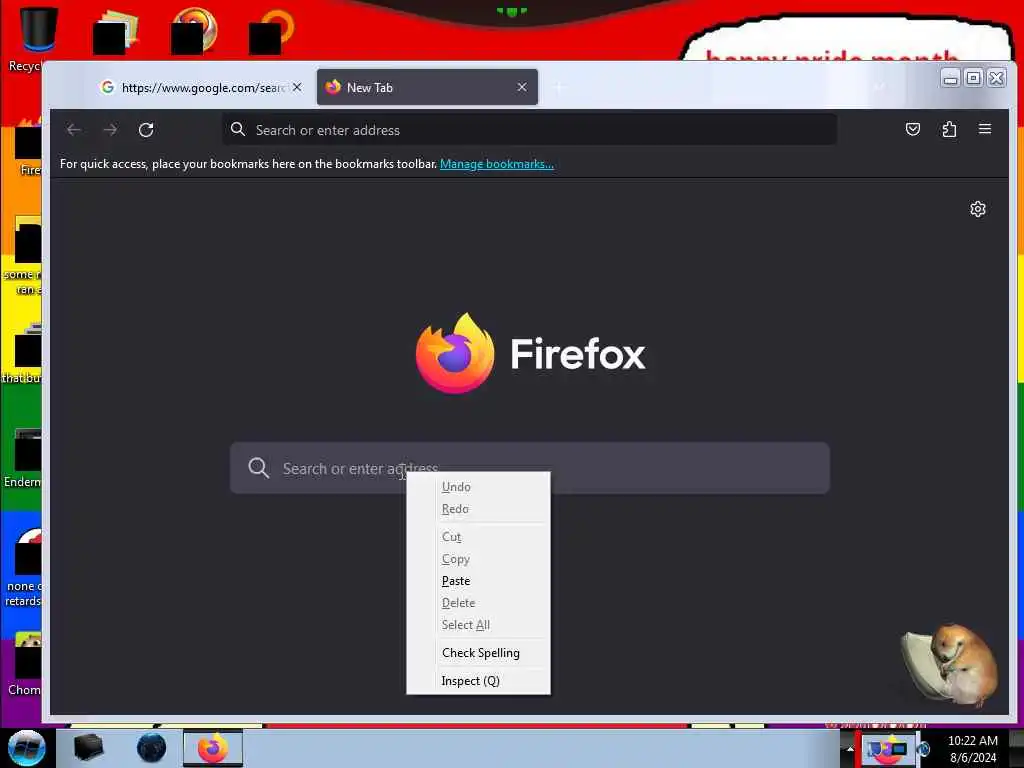Choose Copy in the context menu
The height and width of the screenshot is (768, 1024).
pos(478,559)
